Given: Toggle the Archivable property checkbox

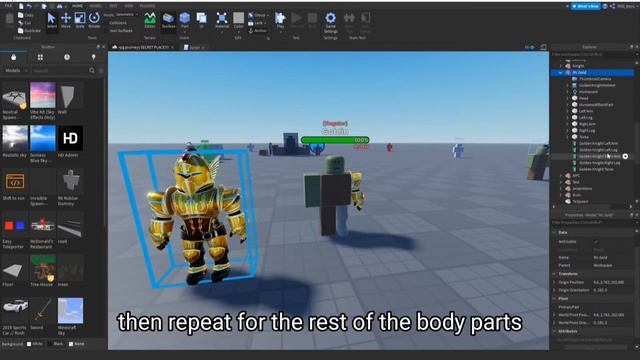Looking at the screenshot, I should coord(596,242).
